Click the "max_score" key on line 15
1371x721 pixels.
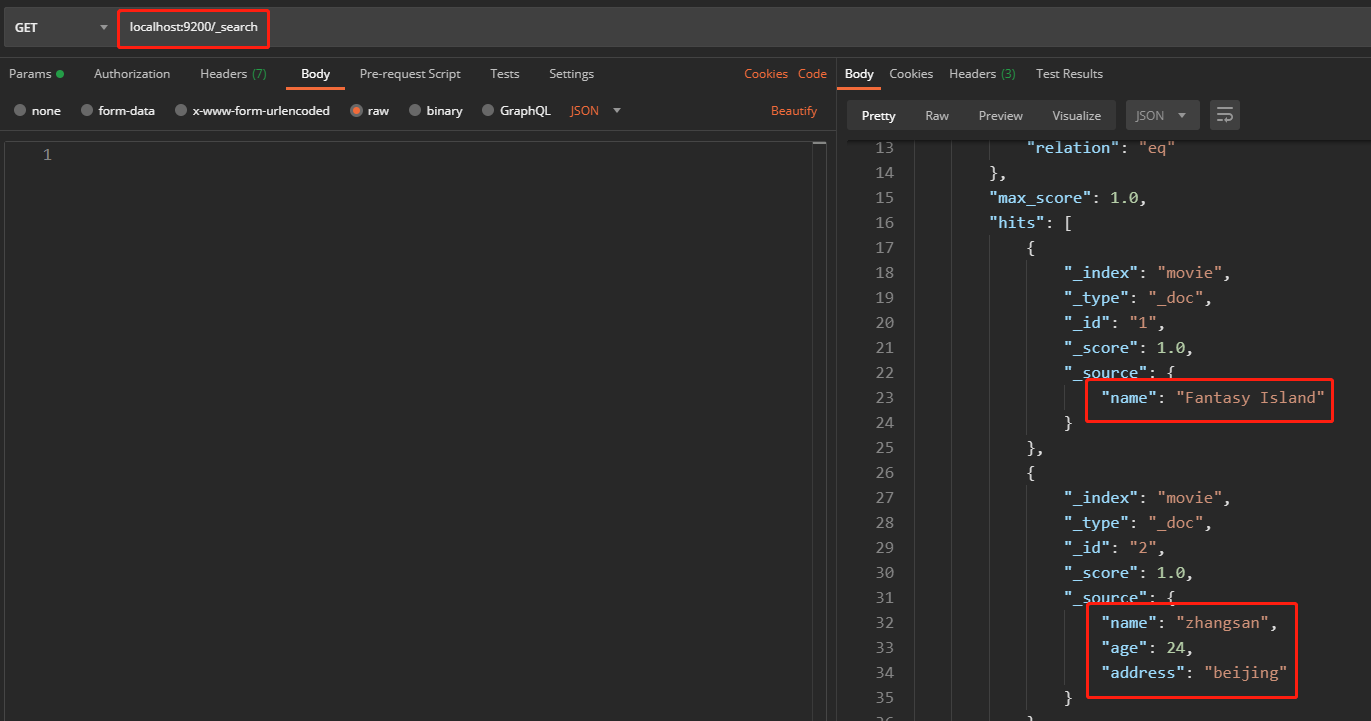coord(1041,198)
